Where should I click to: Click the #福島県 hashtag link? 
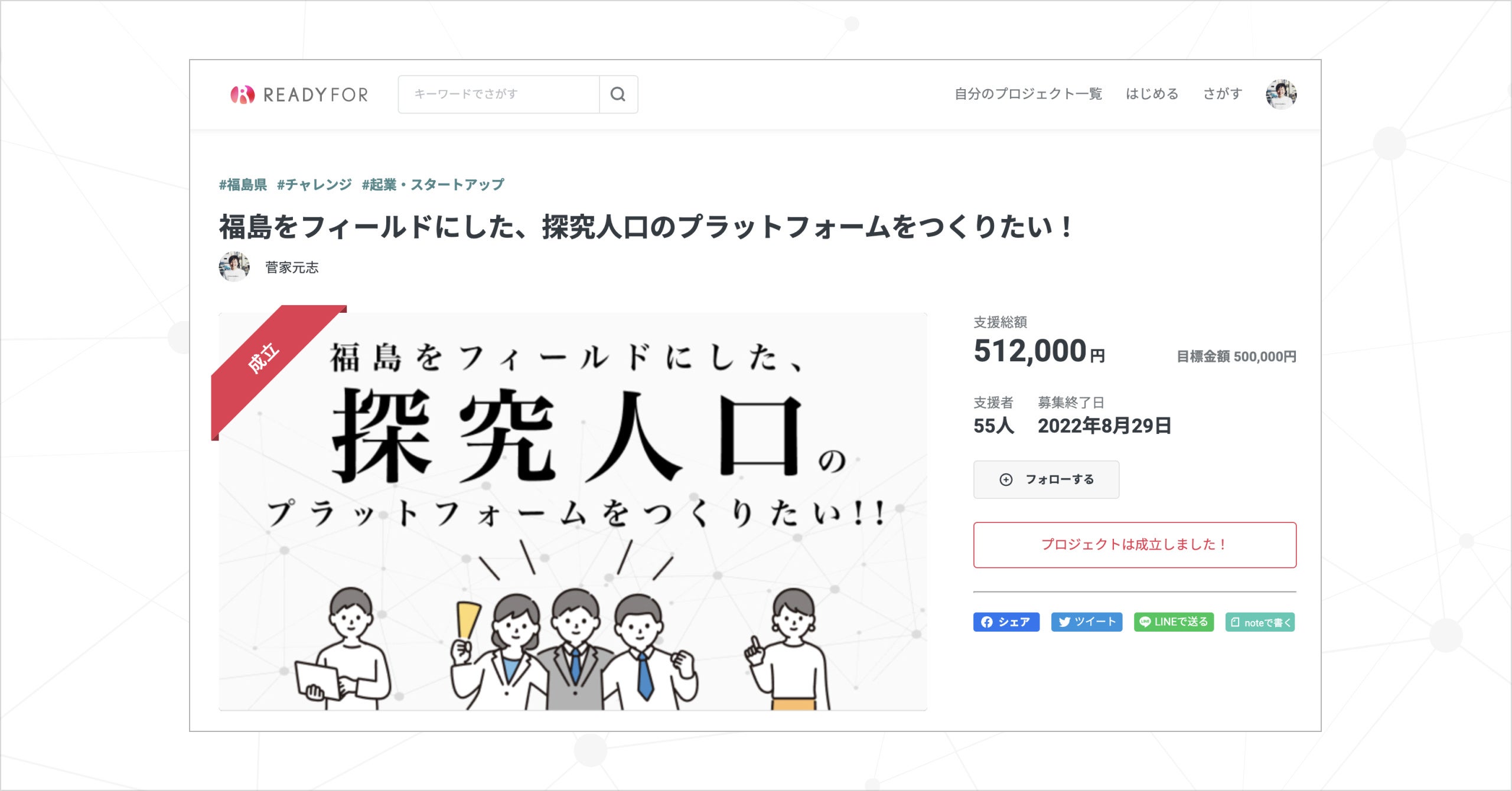(243, 185)
